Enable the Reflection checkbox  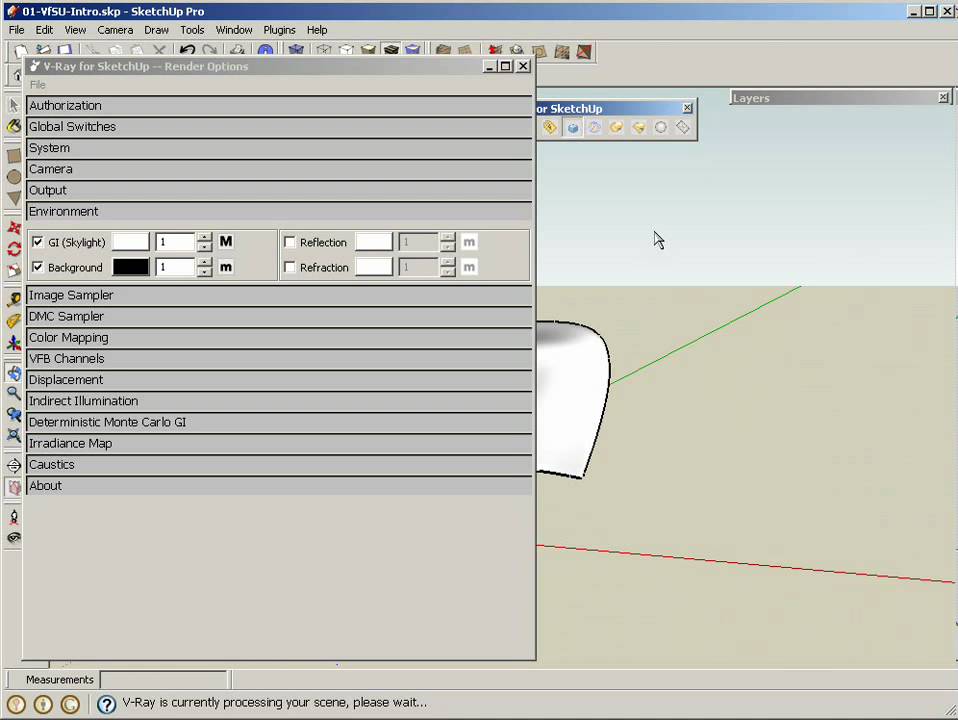pyautogui.click(x=290, y=242)
